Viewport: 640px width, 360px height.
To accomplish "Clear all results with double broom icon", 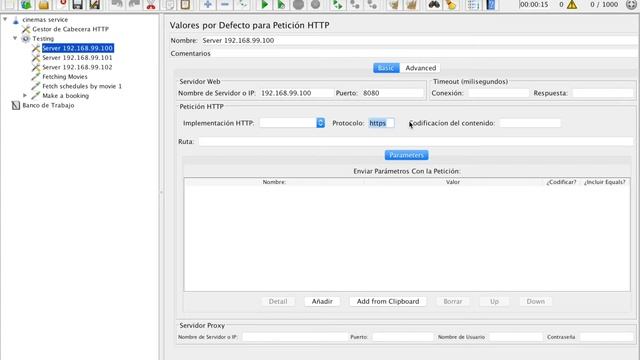I will 411,4.
